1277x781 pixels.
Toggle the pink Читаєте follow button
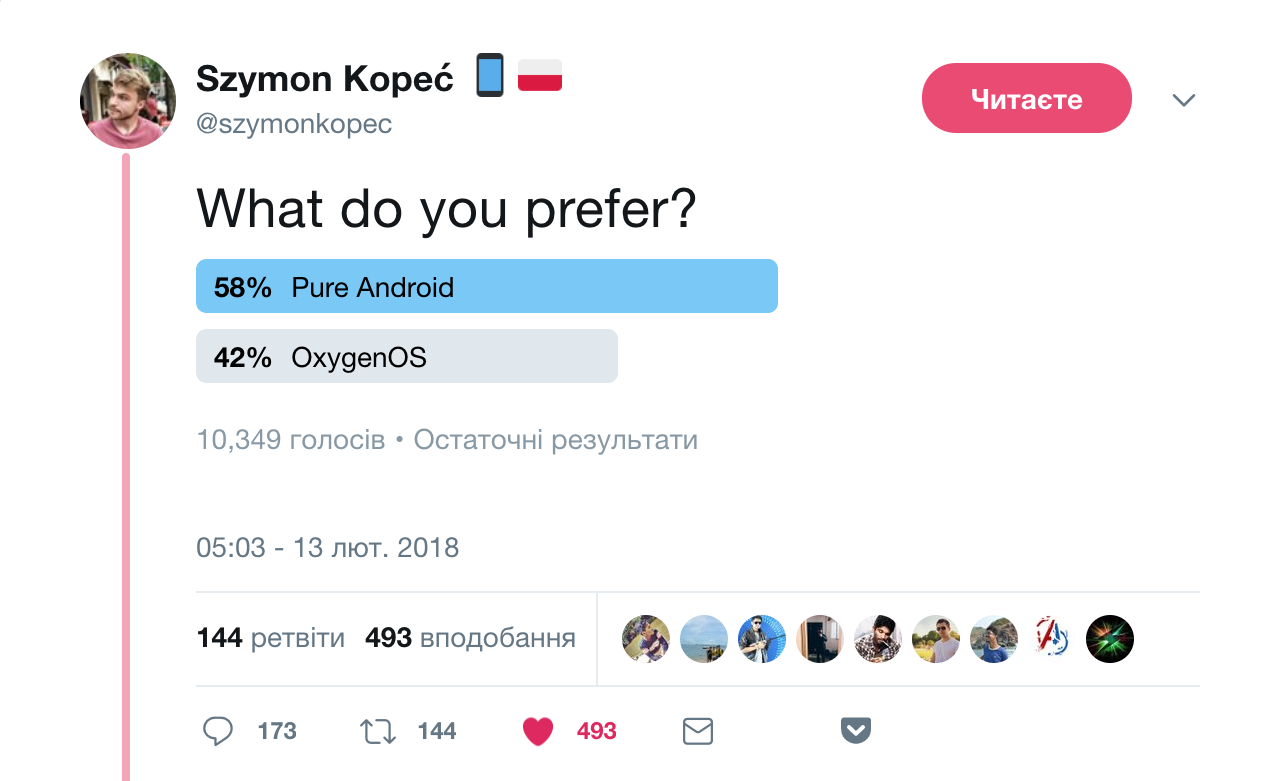point(1026,98)
